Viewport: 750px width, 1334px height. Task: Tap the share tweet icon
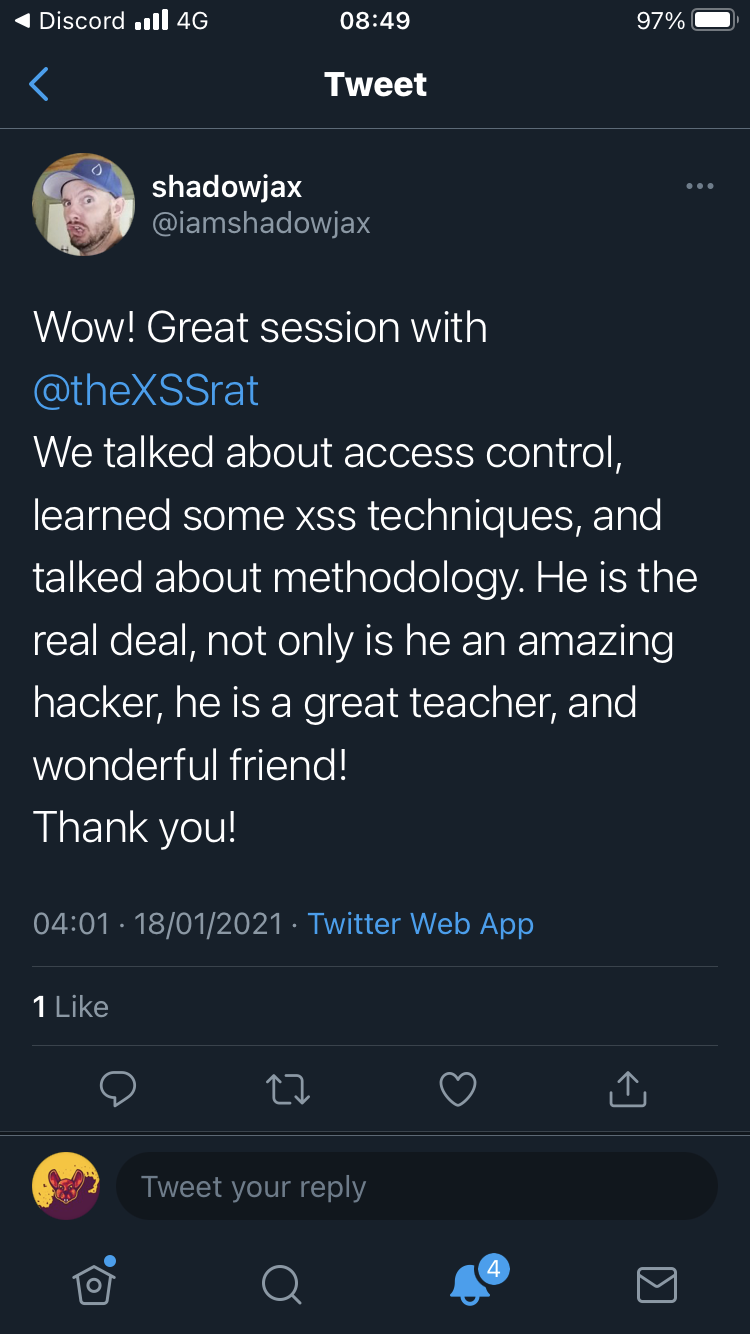coord(627,1089)
